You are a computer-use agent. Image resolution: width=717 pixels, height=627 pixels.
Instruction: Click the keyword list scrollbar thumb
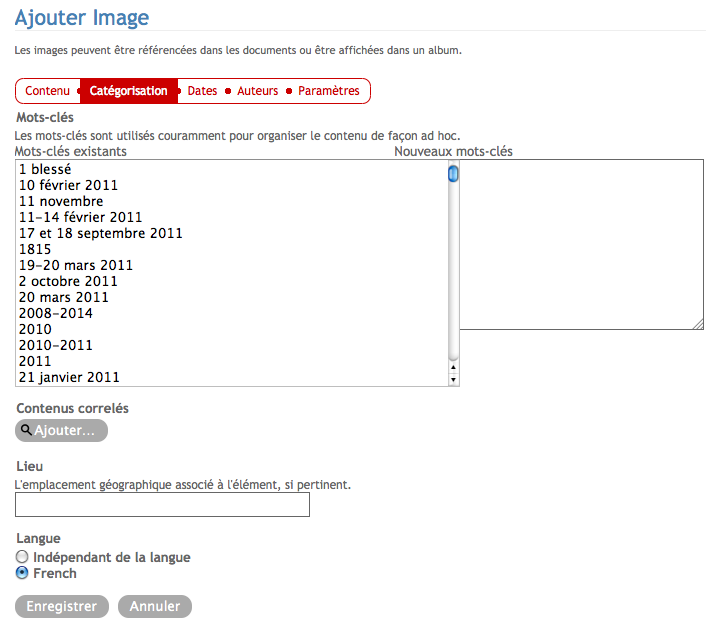pyautogui.click(x=453, y=175)
